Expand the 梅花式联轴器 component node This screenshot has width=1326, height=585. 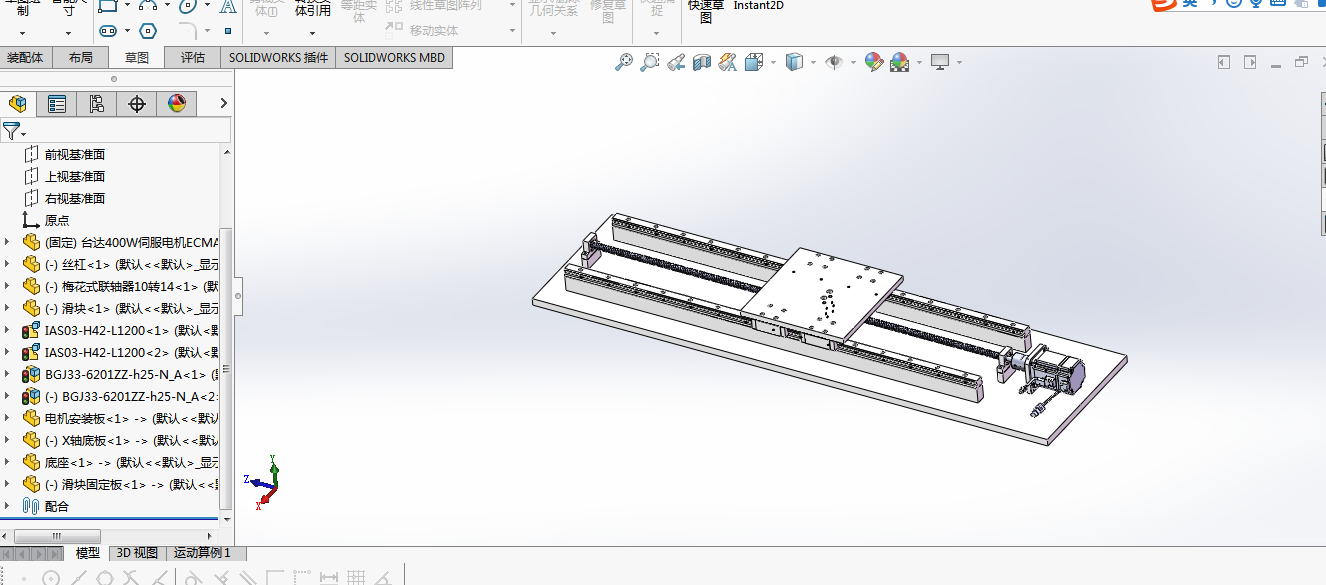(8, 286)
